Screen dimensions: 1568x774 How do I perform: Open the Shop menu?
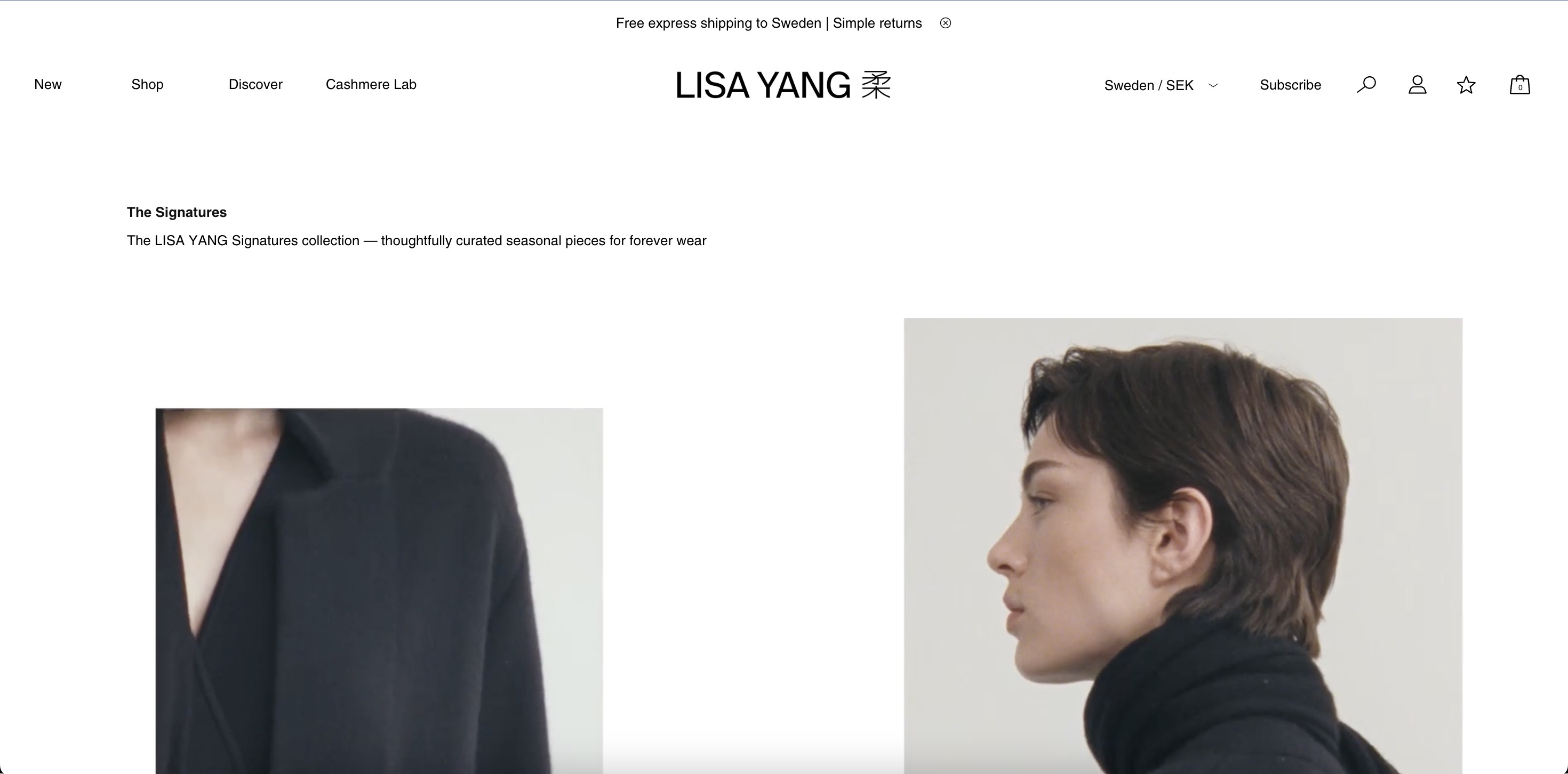pyautogui.click(x=147, y=85)
